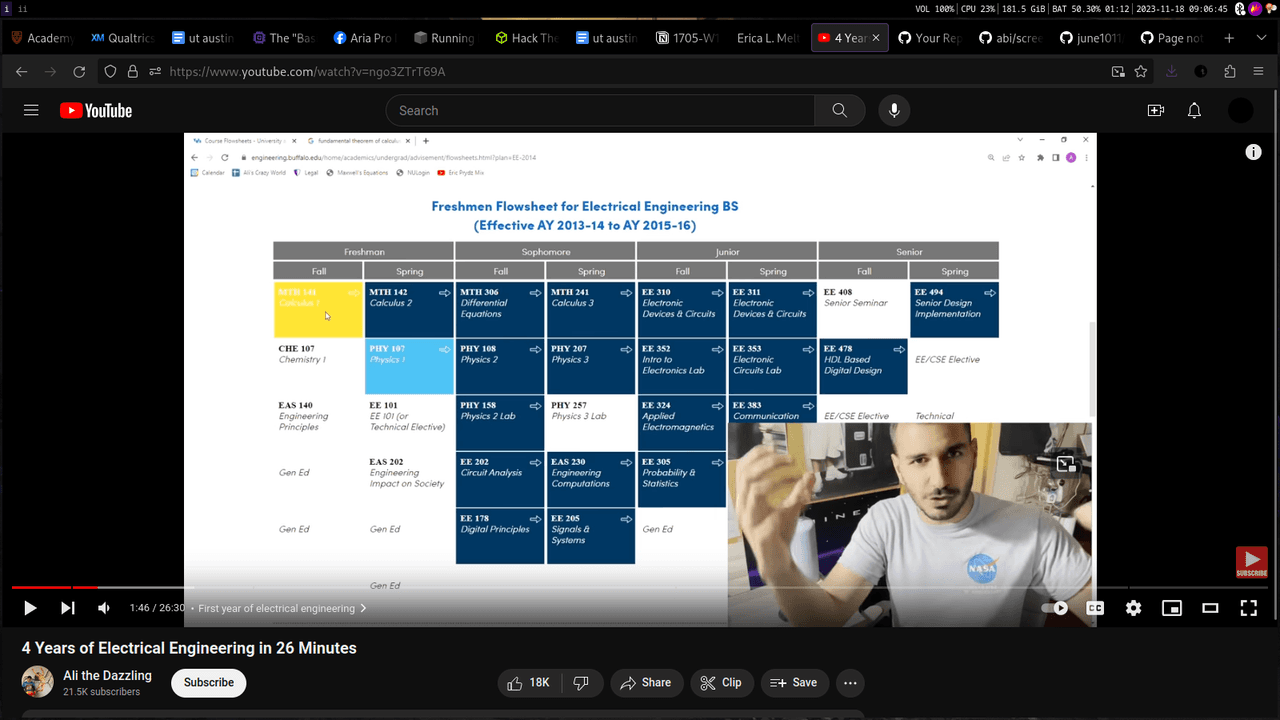Viewport: 1280px width, 720px height.
Task: Switch to the 'Hack Th' browser tab
Action: pos(526,38)
